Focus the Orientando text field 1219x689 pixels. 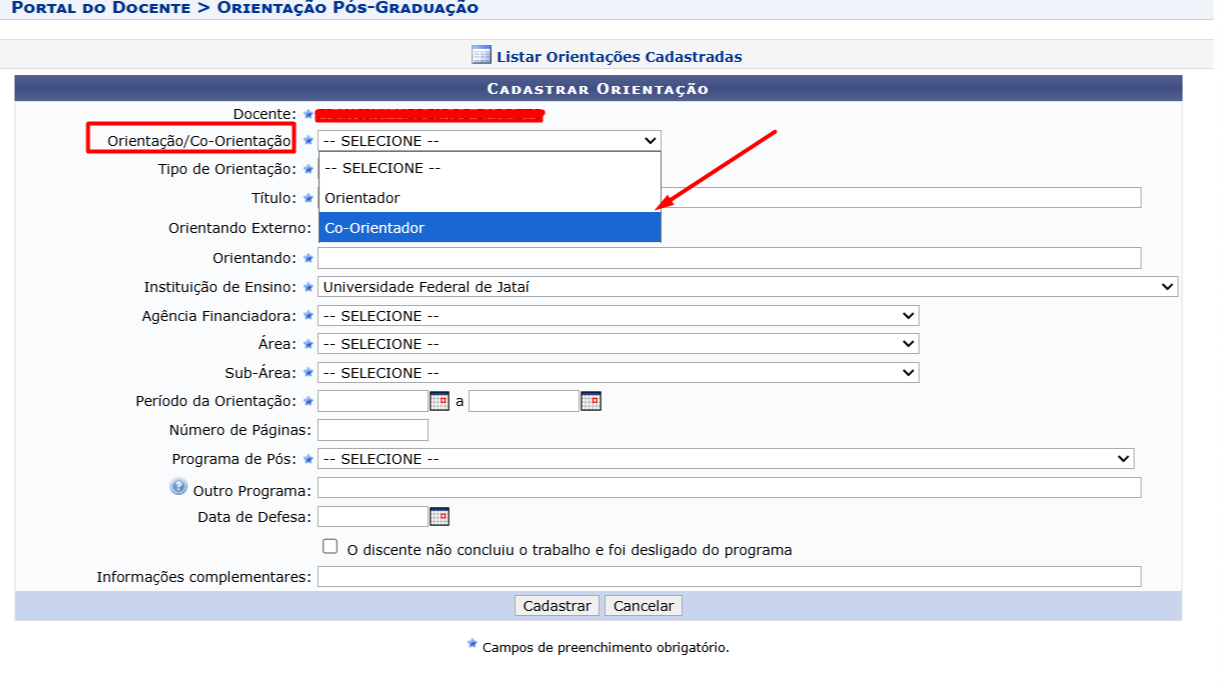pos(729,258)
